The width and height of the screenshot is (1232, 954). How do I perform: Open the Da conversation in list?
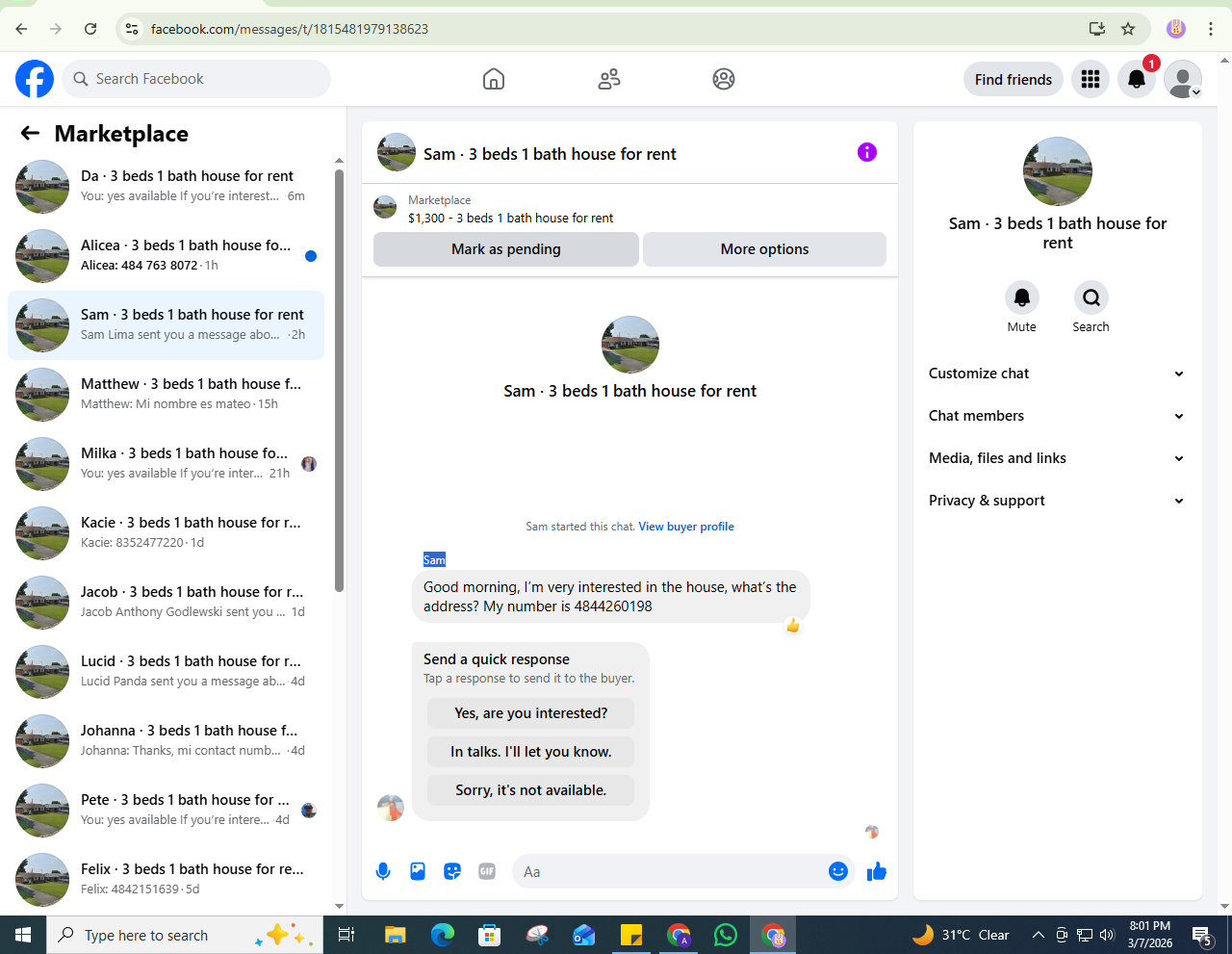167,187
